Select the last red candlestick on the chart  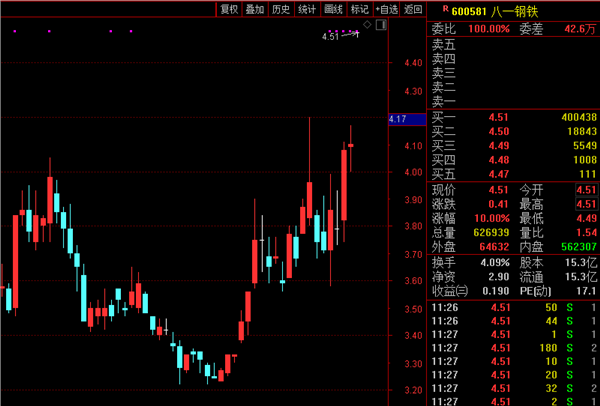(350, 146)
